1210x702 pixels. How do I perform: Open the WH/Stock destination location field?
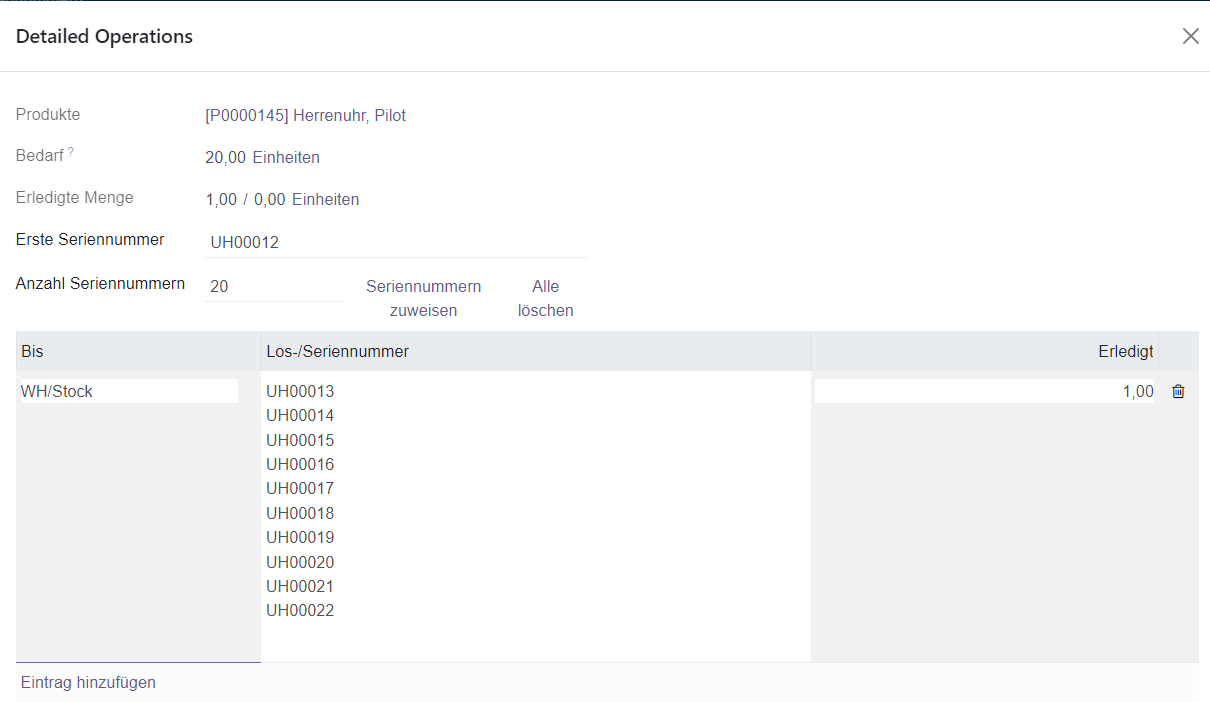coord(128,391)
